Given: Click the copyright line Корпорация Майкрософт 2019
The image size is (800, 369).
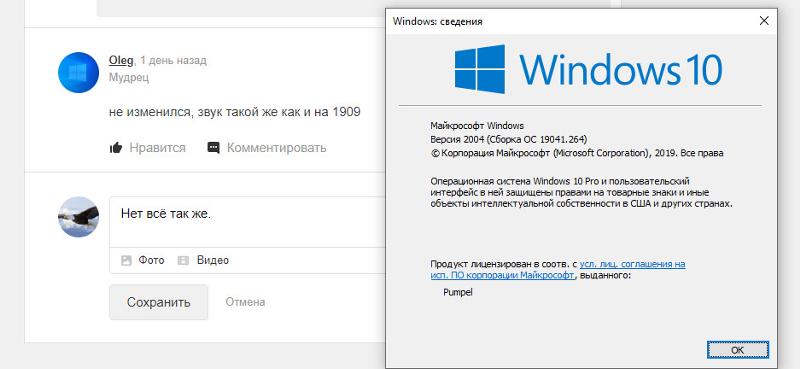Looking at the screenshot, I should 577,153.
